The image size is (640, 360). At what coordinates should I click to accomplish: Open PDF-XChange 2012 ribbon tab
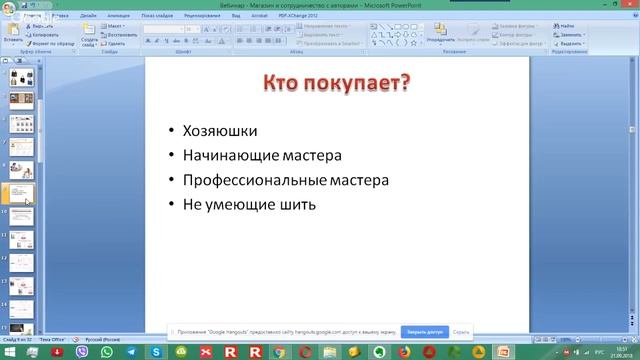click(298, 16)
